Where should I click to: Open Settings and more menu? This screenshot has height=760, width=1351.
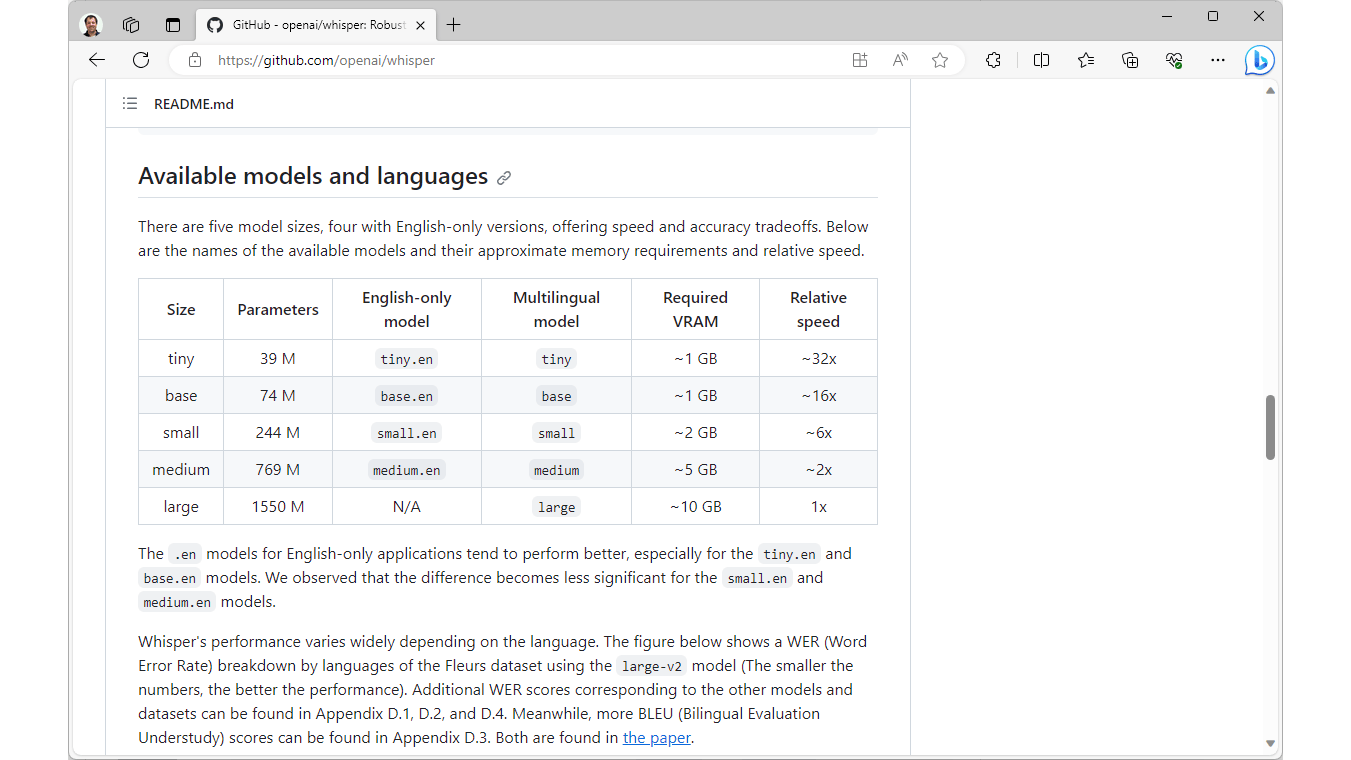point(1217,60)
